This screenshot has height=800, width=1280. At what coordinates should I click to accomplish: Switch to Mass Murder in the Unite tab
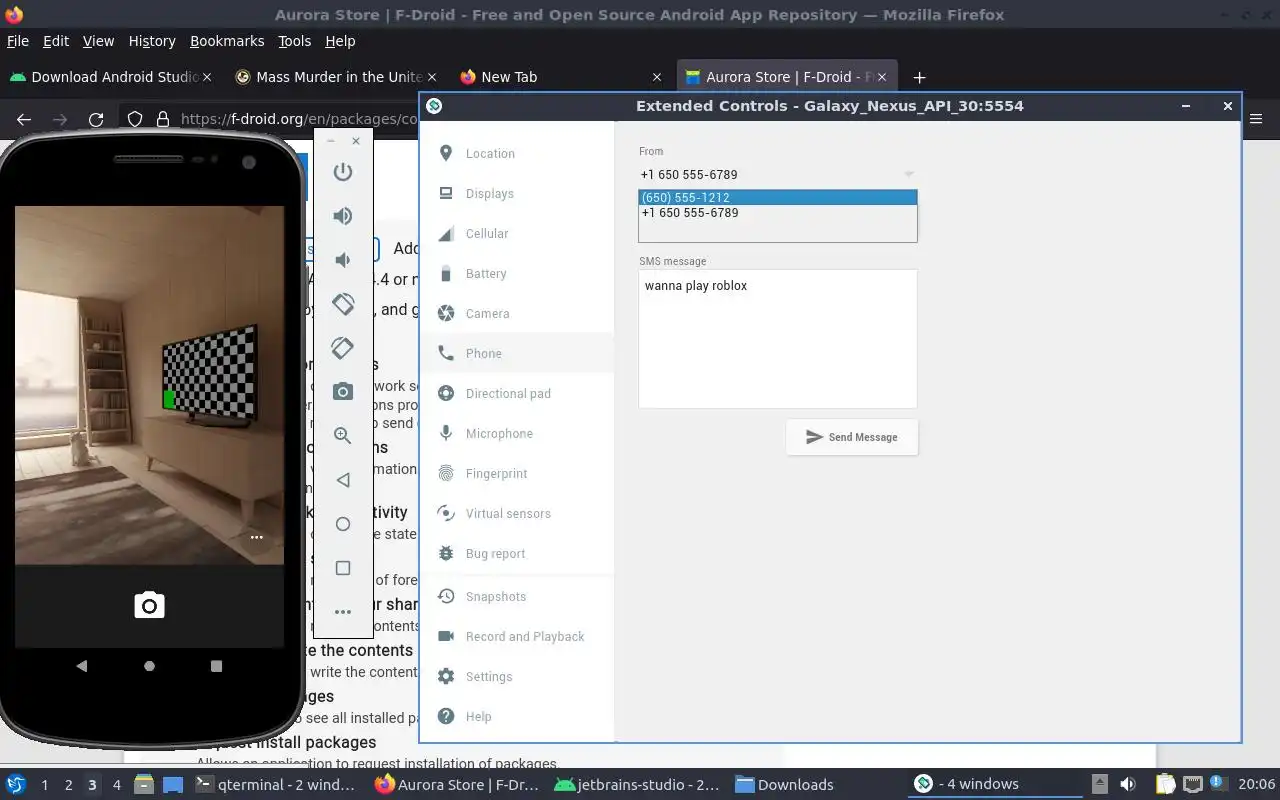335,77
